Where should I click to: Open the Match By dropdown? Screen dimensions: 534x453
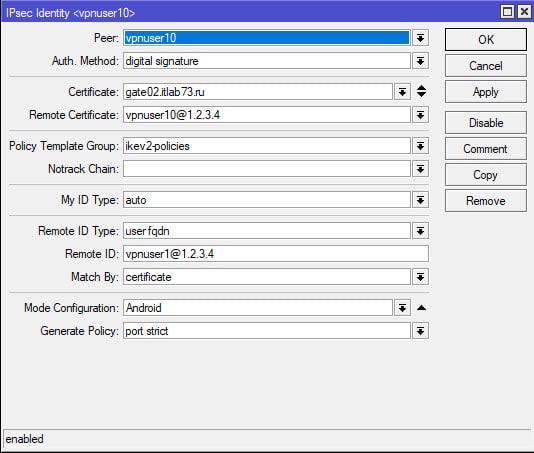point(420,277)
